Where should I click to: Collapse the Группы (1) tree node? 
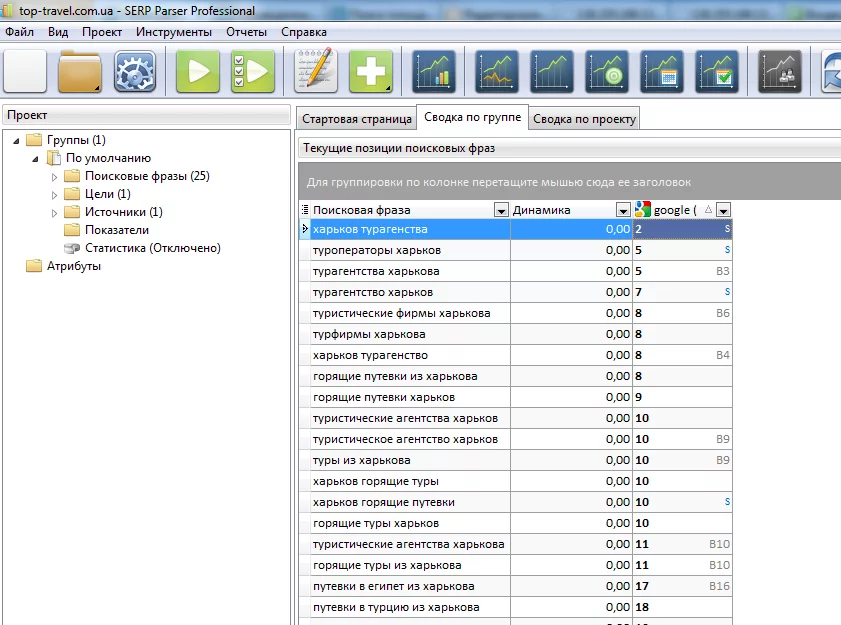click(17, 140)
